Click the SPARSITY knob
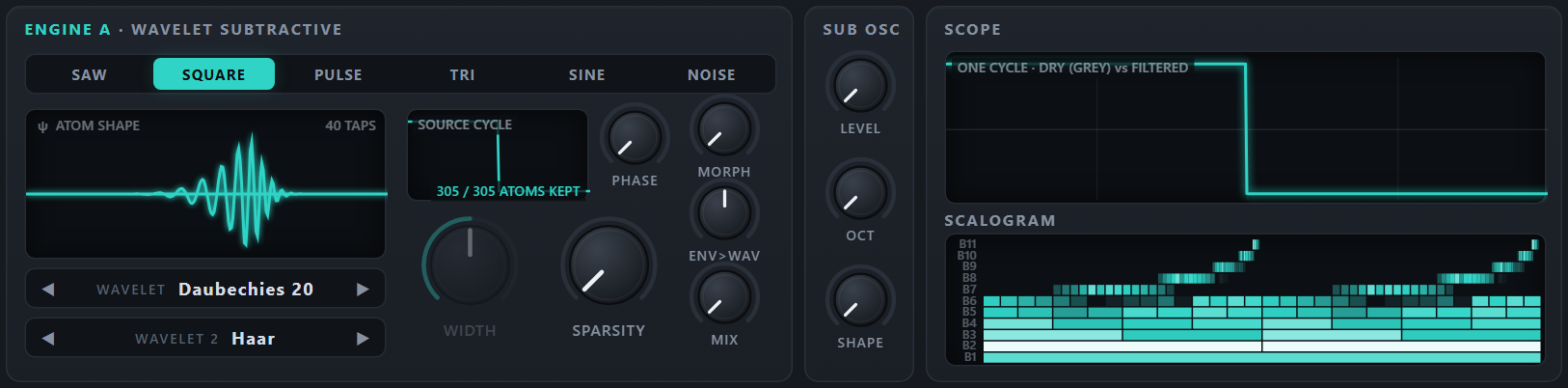The image size is (1568, 388). click(608, 264)
